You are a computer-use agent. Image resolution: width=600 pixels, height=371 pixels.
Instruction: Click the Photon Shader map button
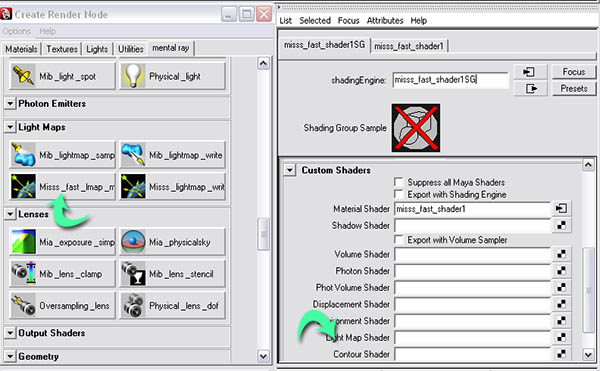[561, 270]
